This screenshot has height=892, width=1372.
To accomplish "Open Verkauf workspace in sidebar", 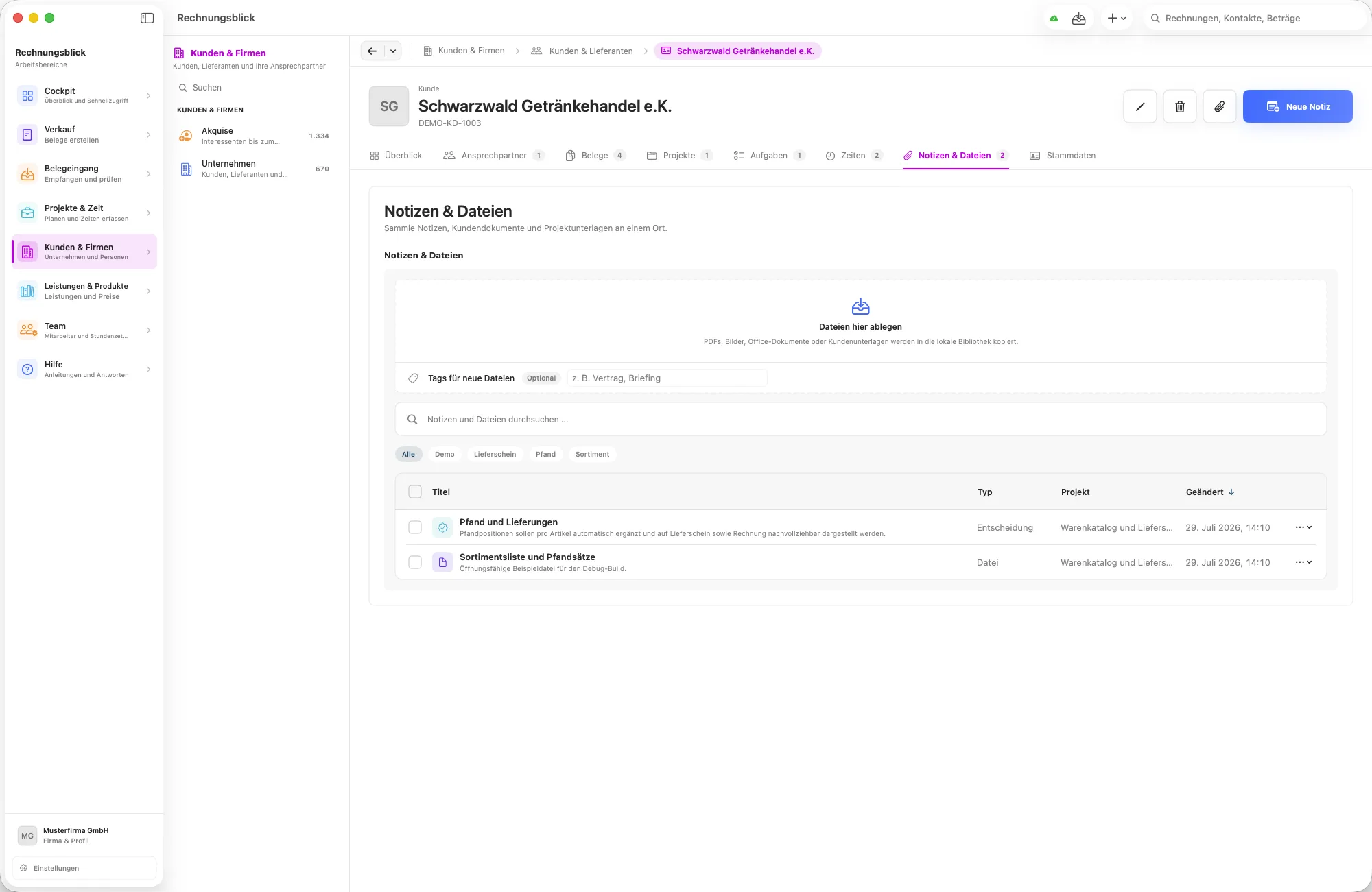I will [84, 134].
